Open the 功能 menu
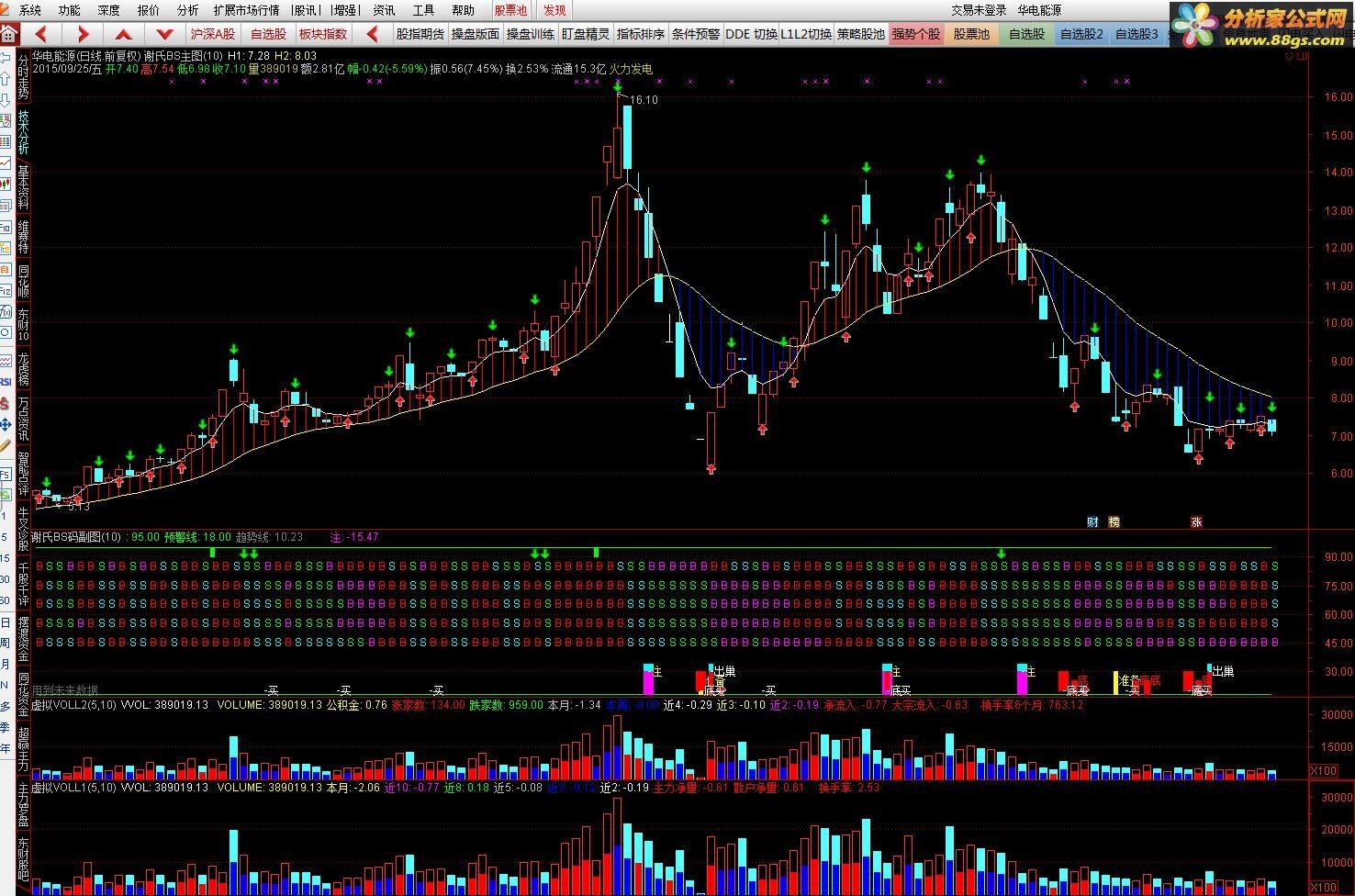Viewport: 1355px width, 896px height. pos(69,10)
